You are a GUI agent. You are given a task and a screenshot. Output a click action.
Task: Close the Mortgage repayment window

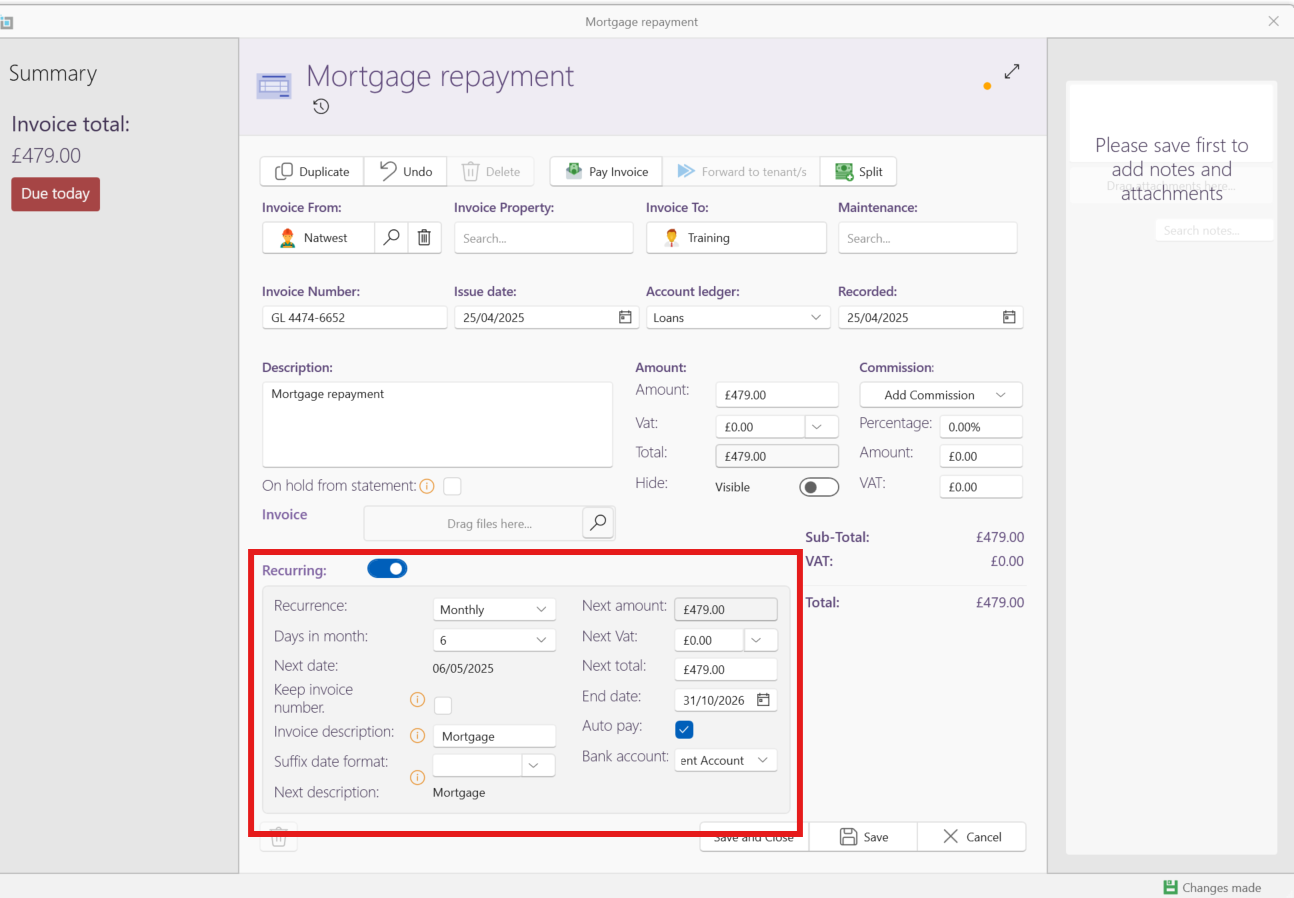tap(1273, 21)
